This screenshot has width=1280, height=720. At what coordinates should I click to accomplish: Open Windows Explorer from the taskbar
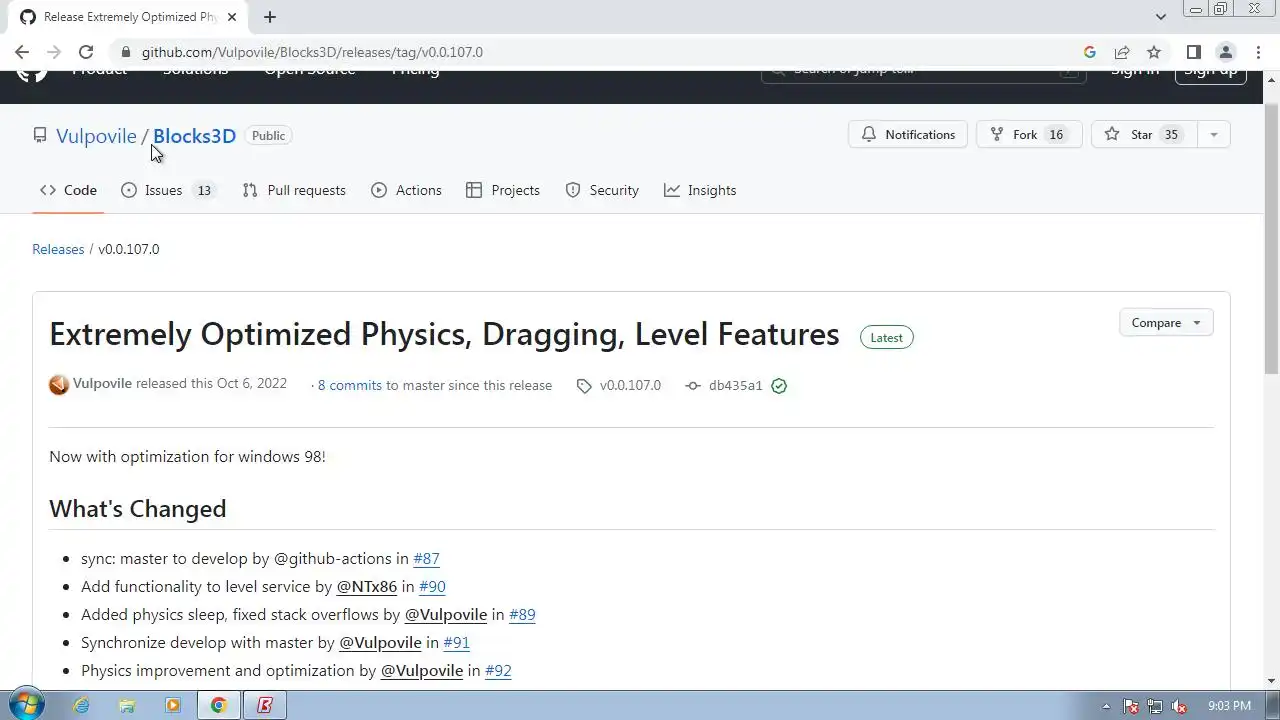[x=127, y=706]
